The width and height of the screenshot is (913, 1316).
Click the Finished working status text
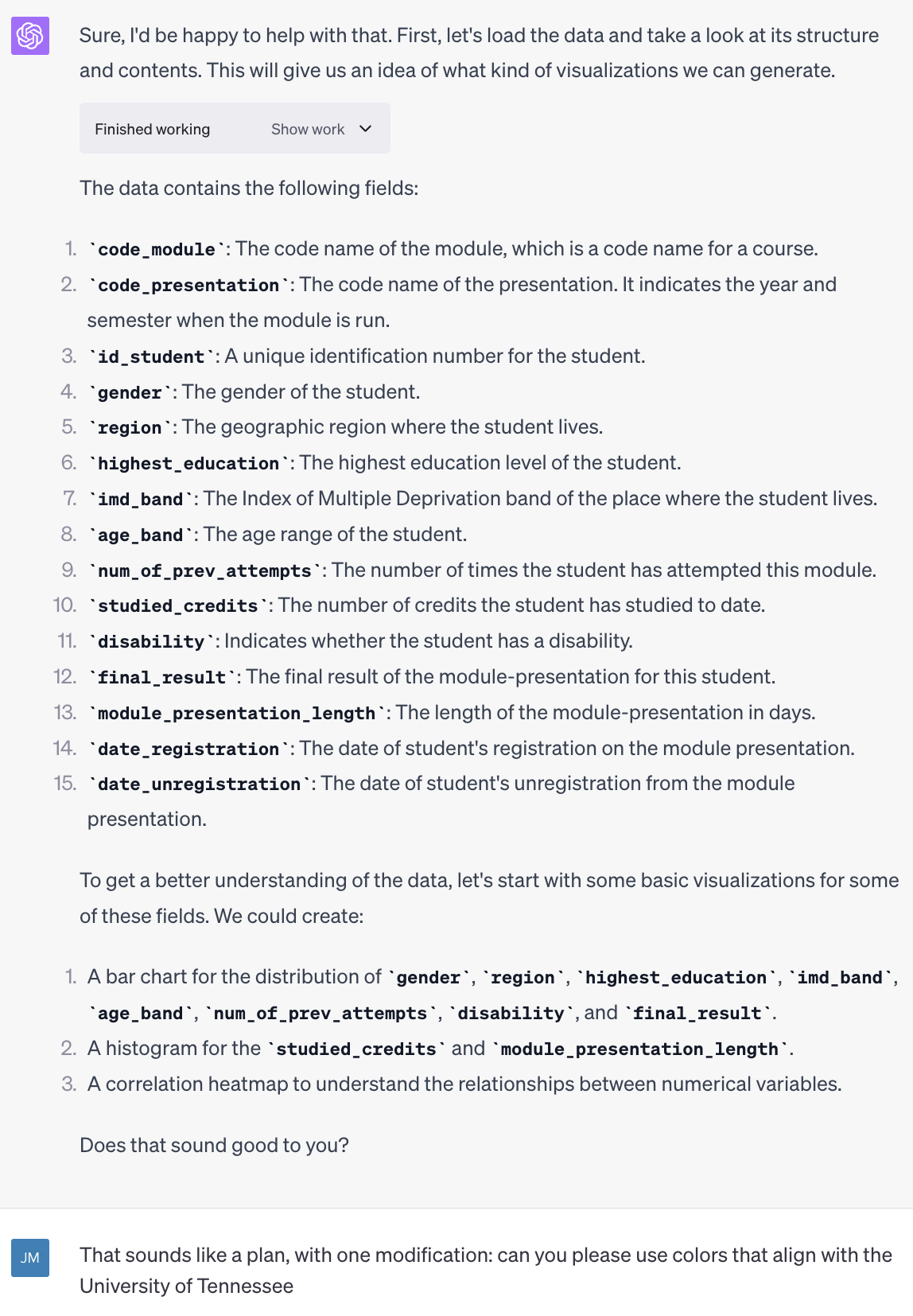coord(153,129)
